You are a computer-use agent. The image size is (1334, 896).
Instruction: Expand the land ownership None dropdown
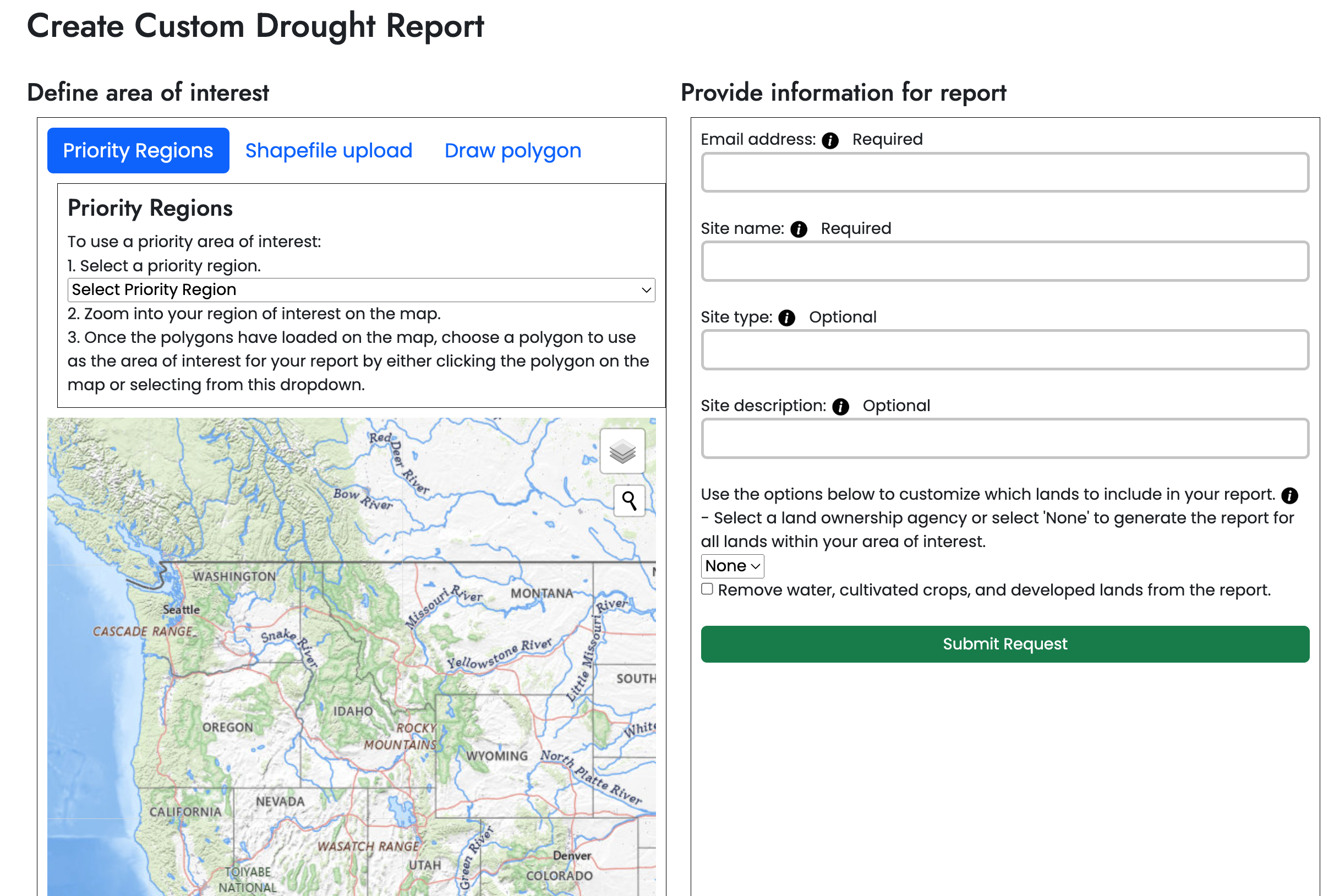pyautogui.click(x=732, y=566)
